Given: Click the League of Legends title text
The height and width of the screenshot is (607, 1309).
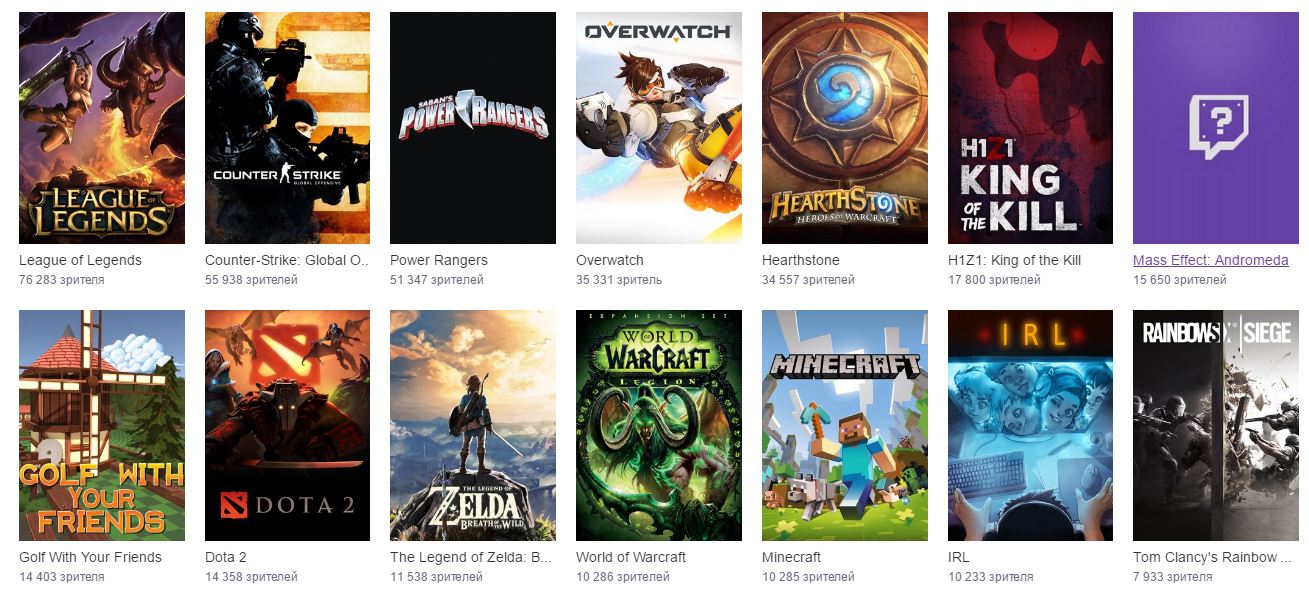Looking at the screenshot, I should click(x=80, y=260).
